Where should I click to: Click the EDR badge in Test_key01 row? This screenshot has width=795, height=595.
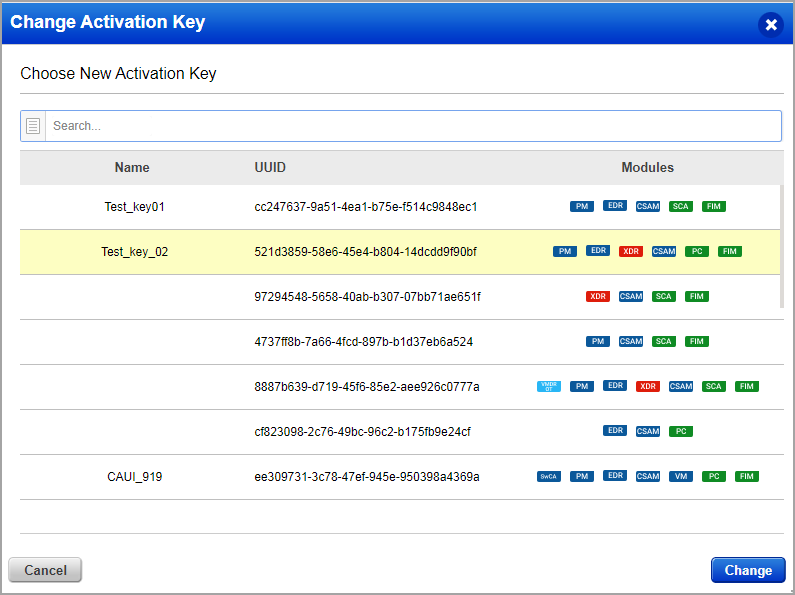pyautogui.click(x=615, y=205)
